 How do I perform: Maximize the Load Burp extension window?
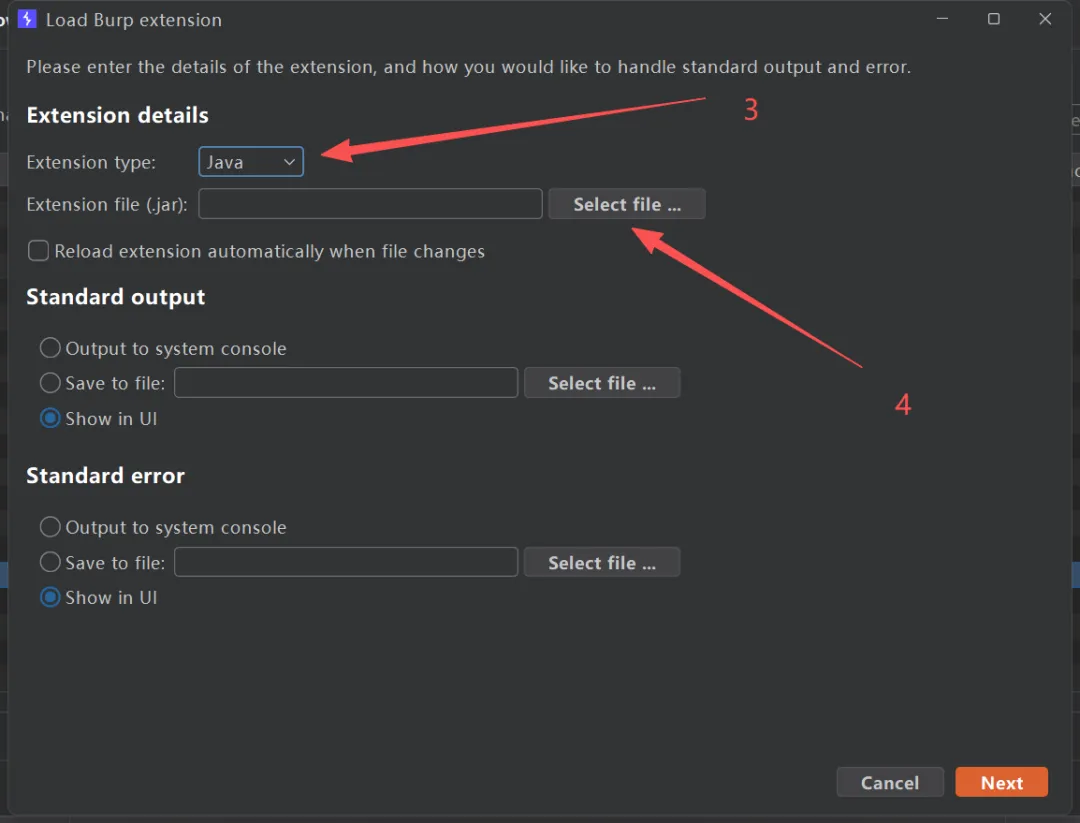[x=994, y=19]
